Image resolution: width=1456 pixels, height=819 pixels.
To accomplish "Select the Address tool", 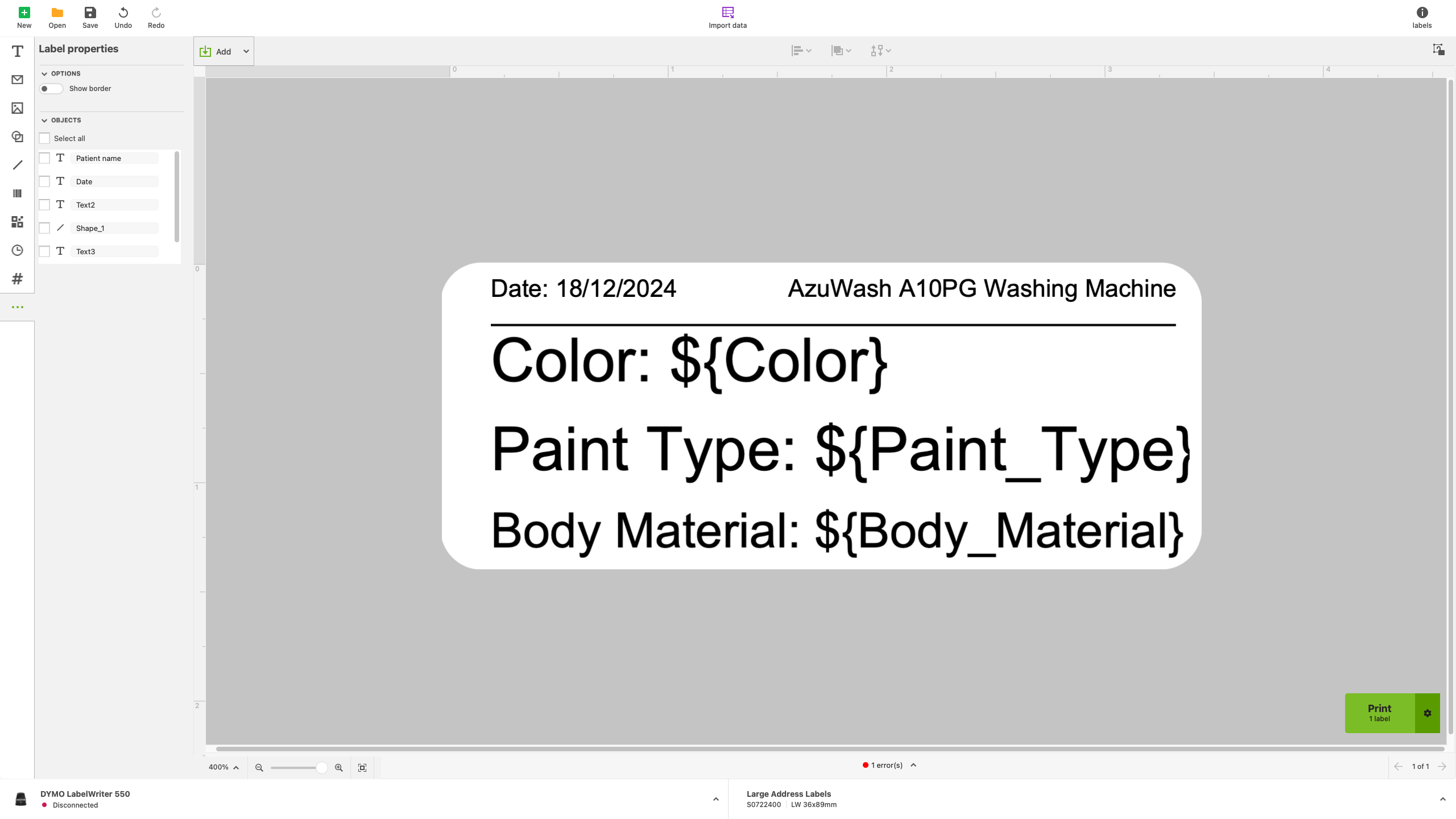I will [x=17, y=80].
